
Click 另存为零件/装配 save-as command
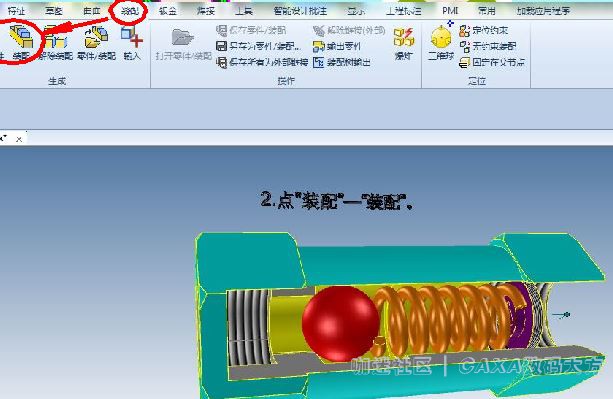258,46
